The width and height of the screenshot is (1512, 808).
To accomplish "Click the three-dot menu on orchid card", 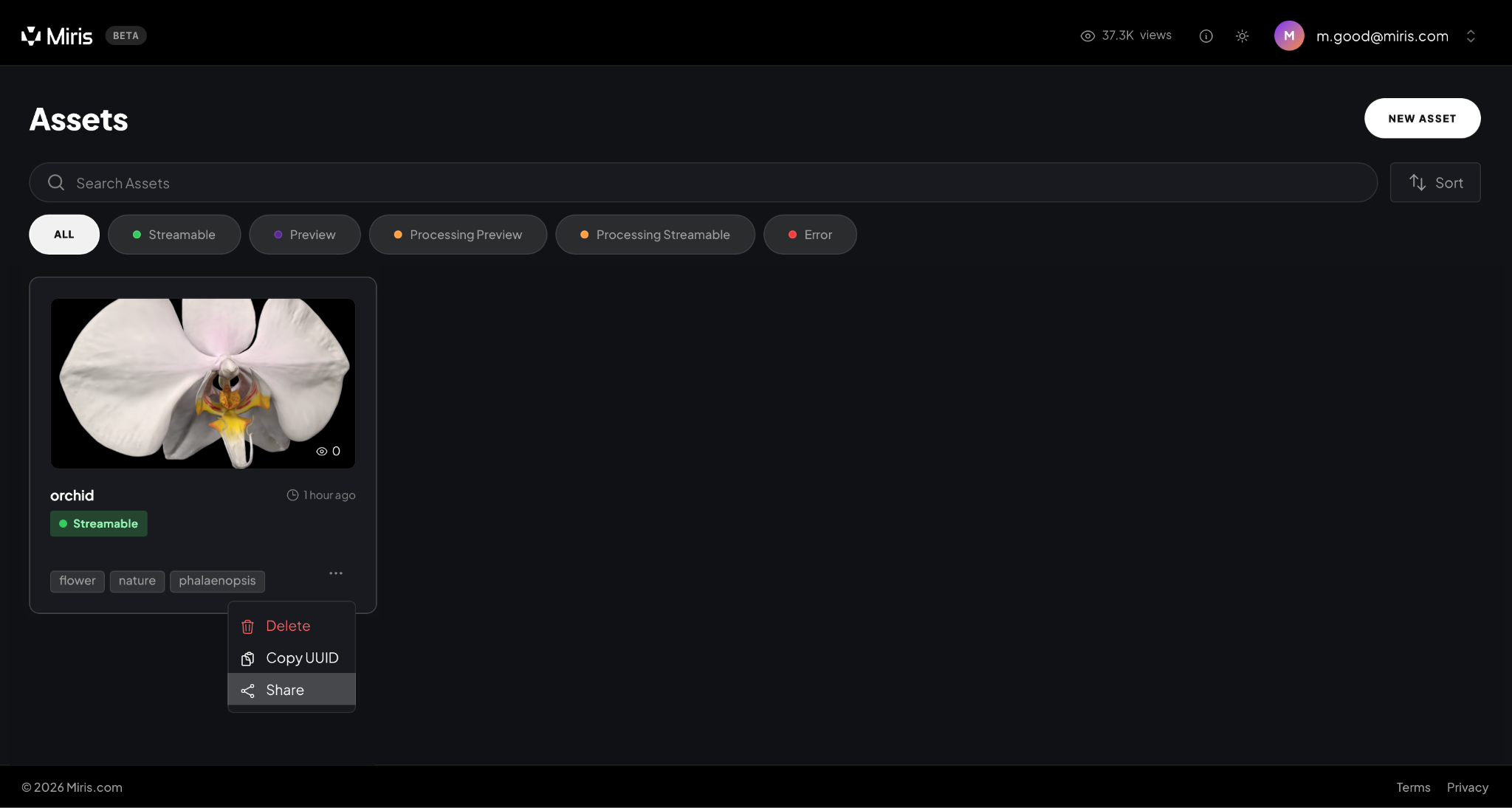I will pos(336,573).
